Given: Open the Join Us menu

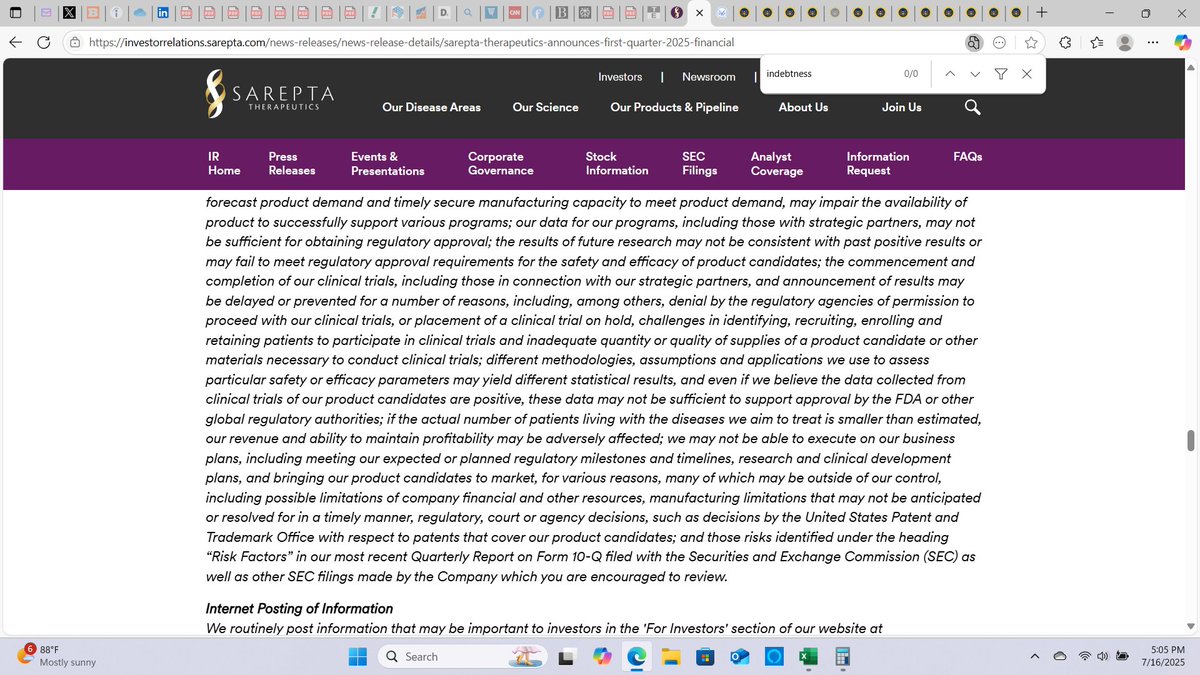Looking at the screenshot, I should pos(901,107).
